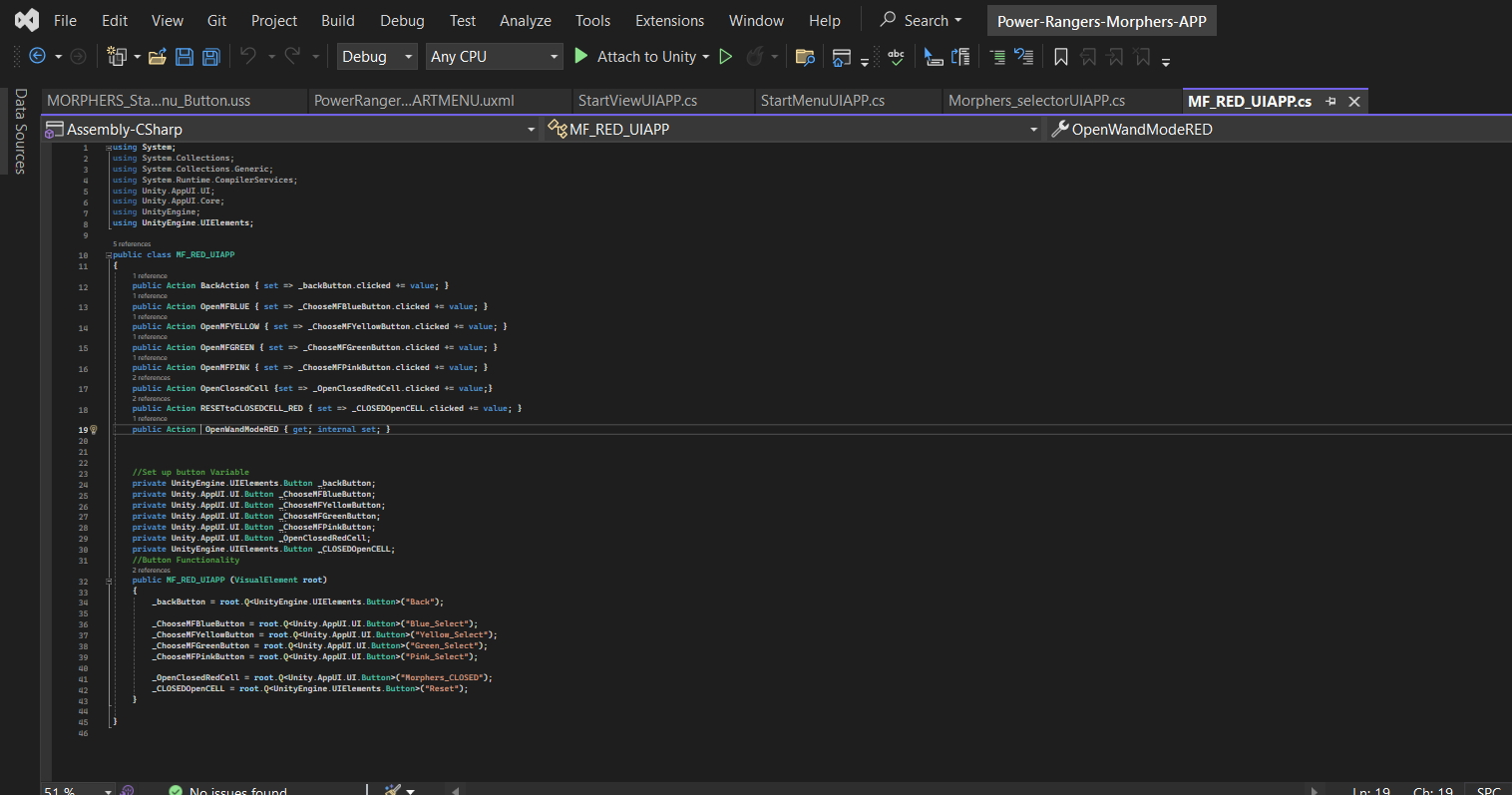Toggle a bookmark on the current line
The image size is (1512, 795).
coord(1061,57)
